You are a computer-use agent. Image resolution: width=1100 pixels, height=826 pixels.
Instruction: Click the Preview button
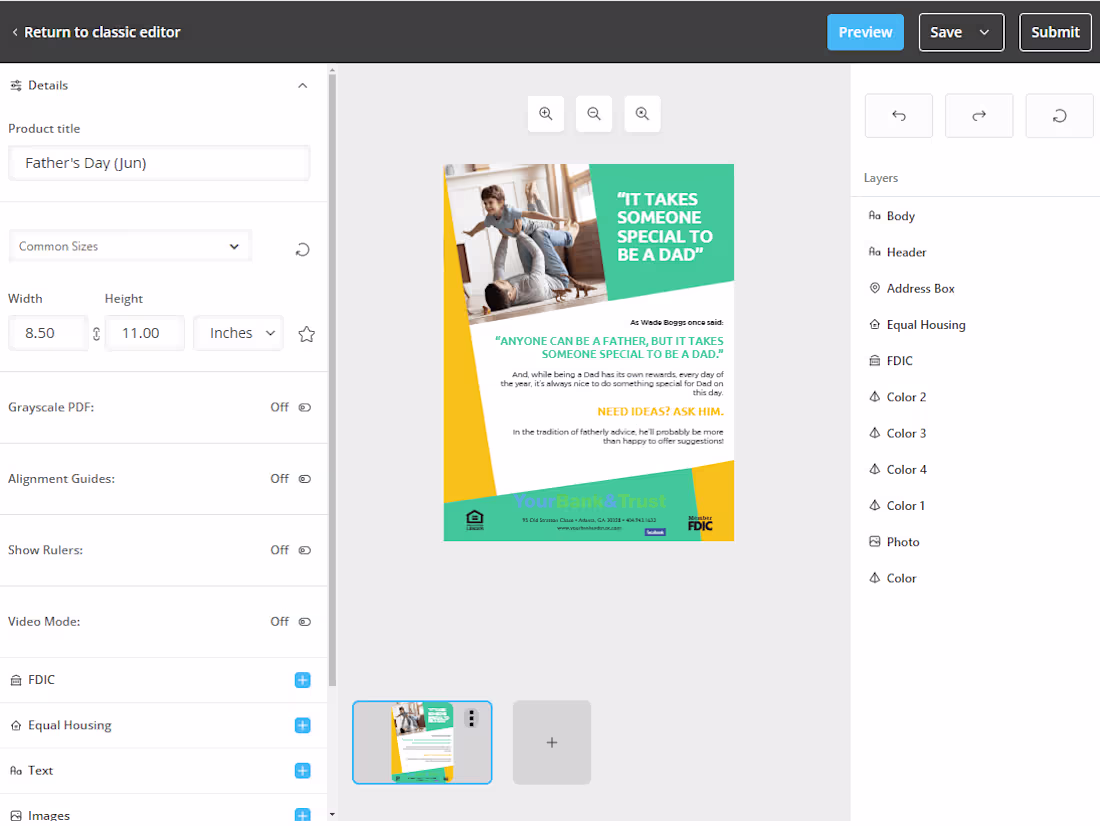[x=865, y=32]
